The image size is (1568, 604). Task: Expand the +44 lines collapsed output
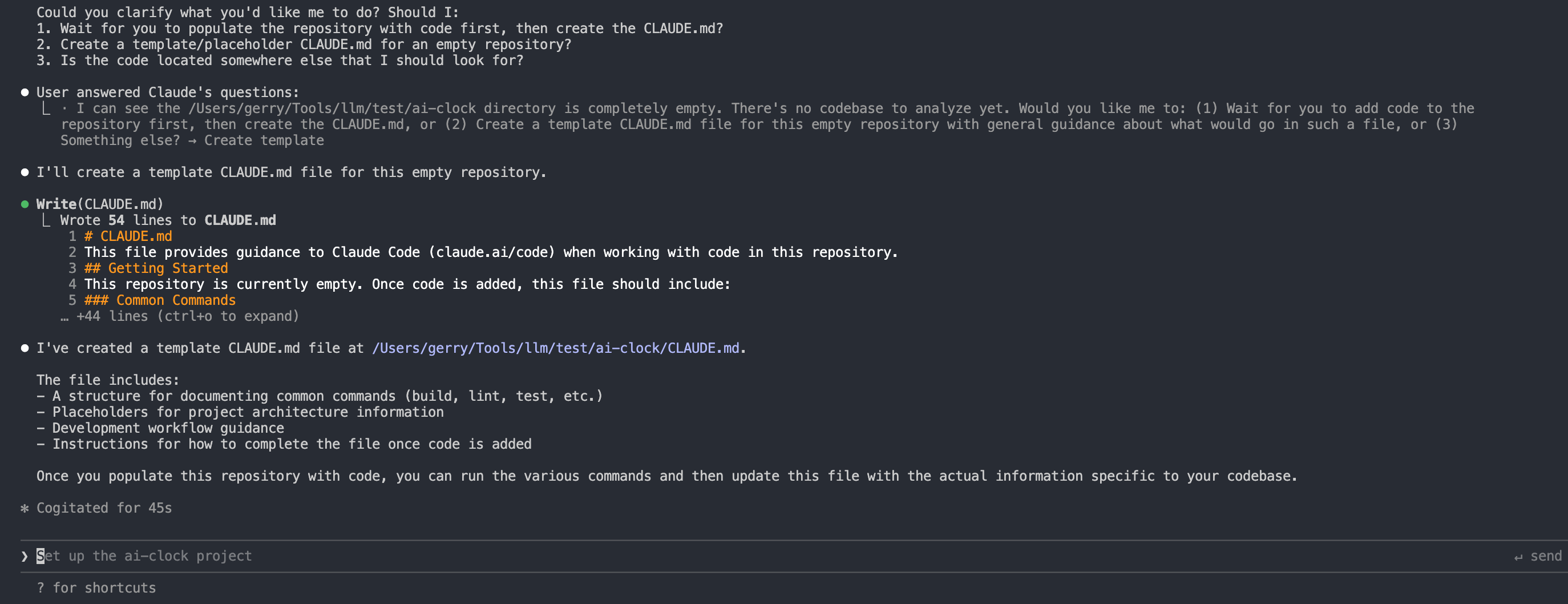pyautogui.click(x=188, y=317)
